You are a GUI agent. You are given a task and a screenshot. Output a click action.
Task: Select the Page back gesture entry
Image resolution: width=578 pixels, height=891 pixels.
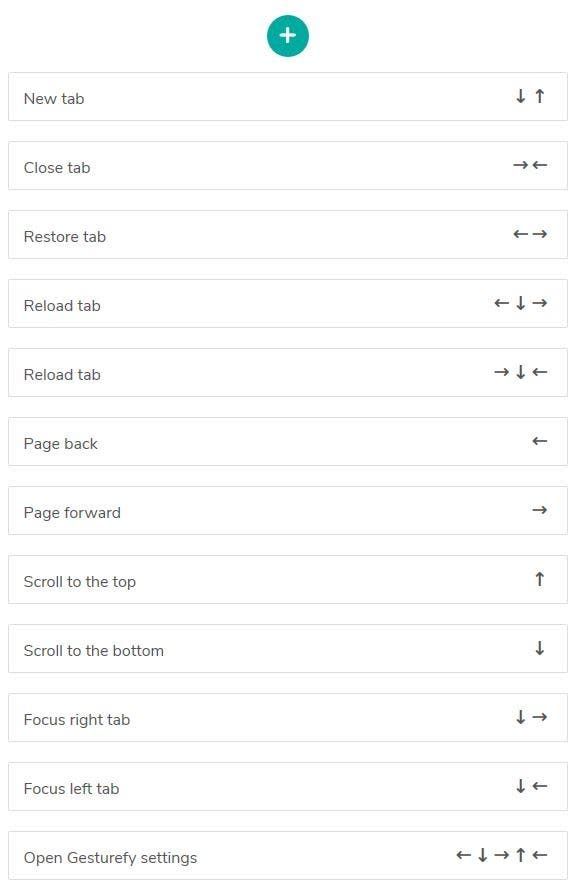point(288,442)
